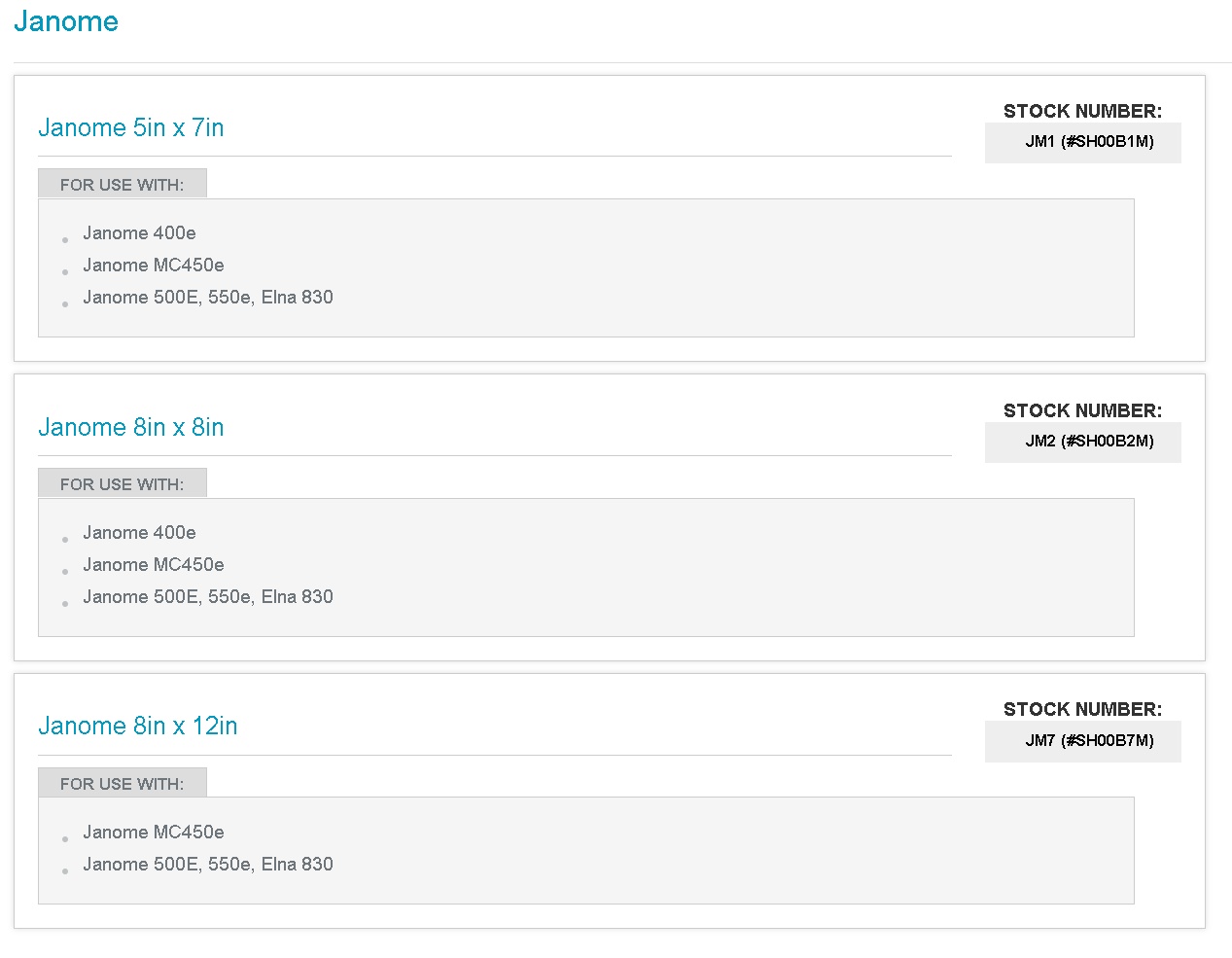Click the Janome section heading
Viewport: 1232px width, 958px height.
pyautogui.click(x=66, y=21)
